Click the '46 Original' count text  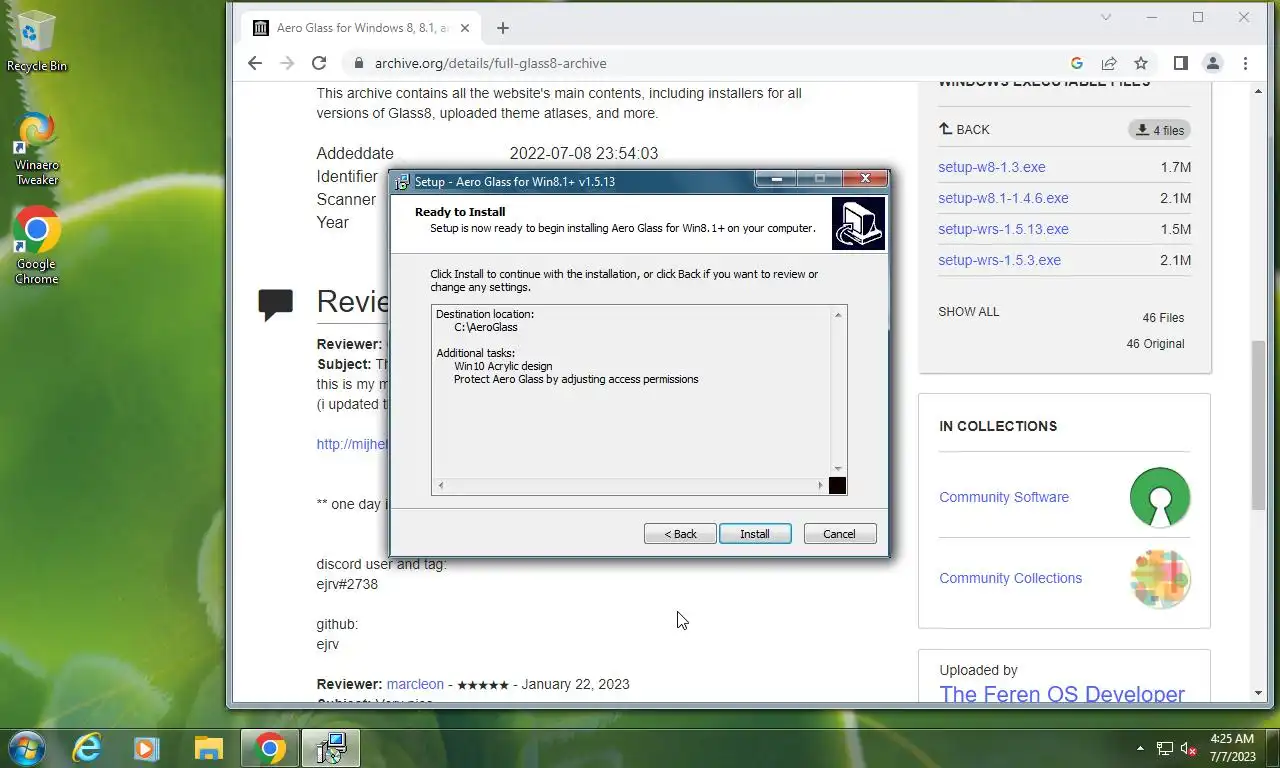point(1155,344)
